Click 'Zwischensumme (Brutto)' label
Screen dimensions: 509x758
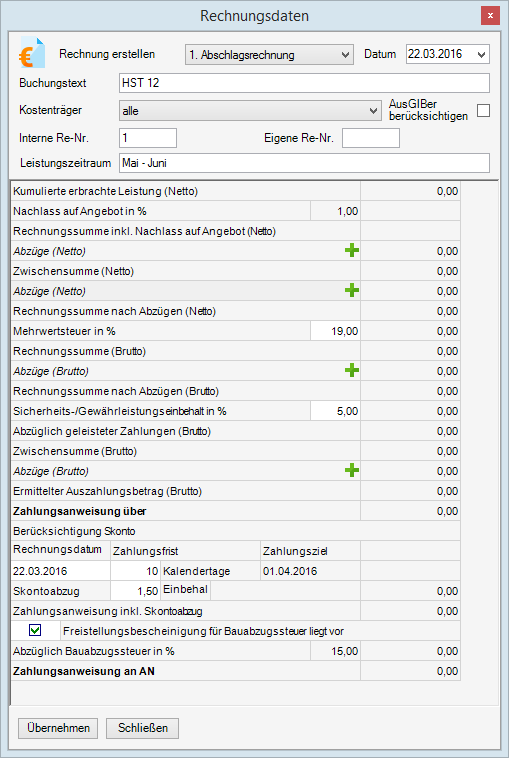click(x=75, y=451)
